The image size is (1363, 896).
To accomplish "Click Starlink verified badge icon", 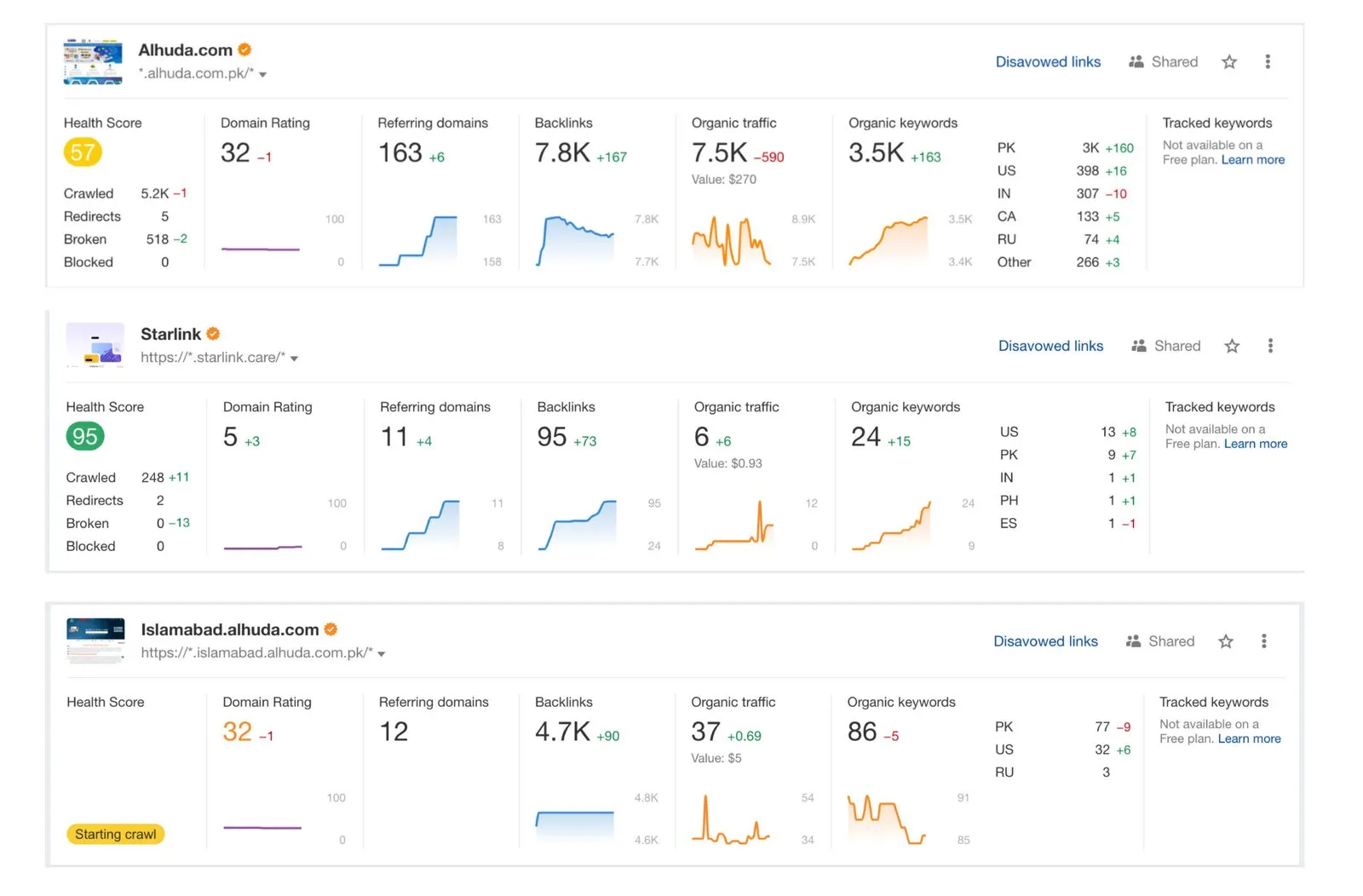I will pos(213,334).
